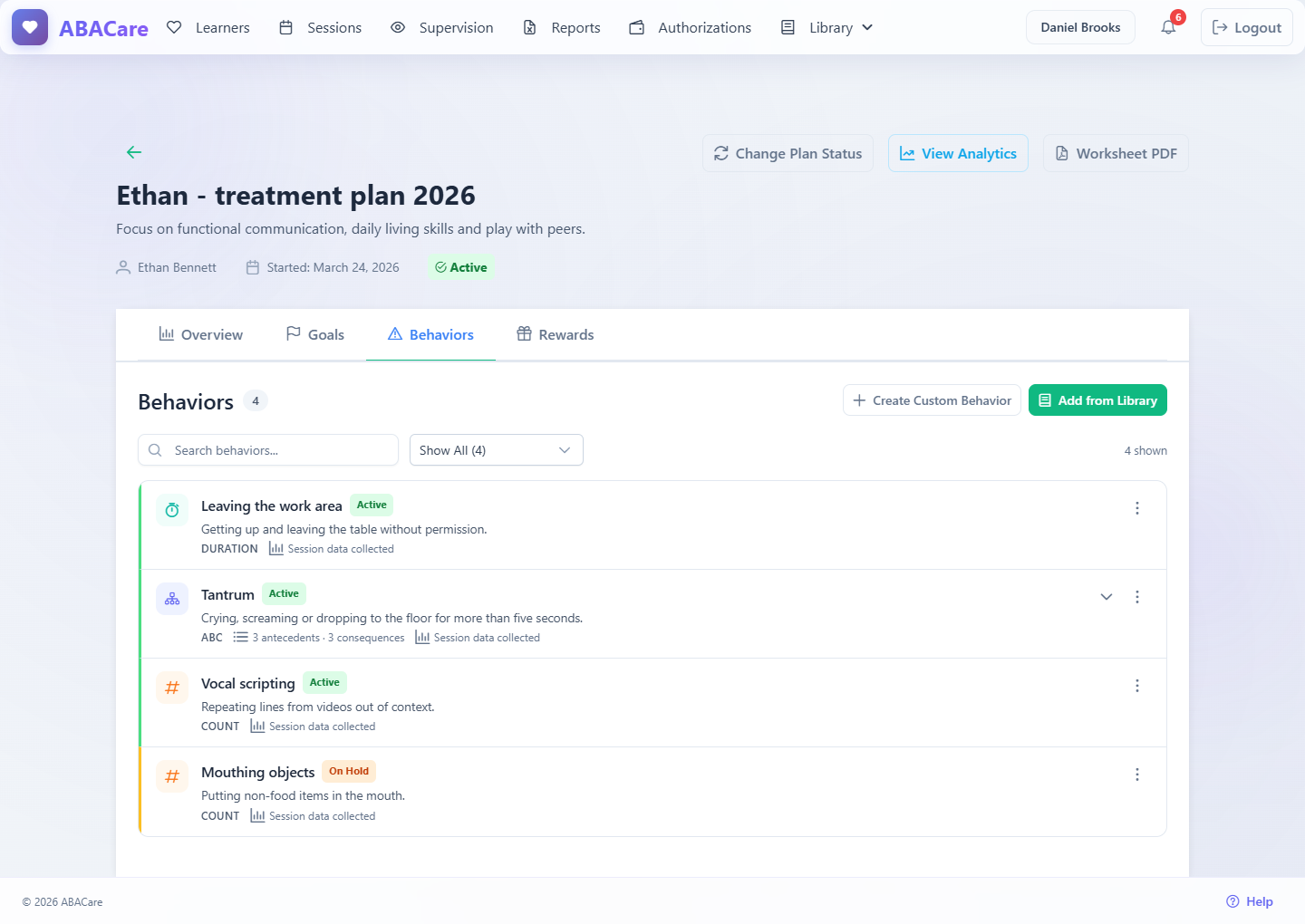This screenshot has height=924, width=1305.
Task: Click the help question mark icon
Action: click(x=1232, y=901)
